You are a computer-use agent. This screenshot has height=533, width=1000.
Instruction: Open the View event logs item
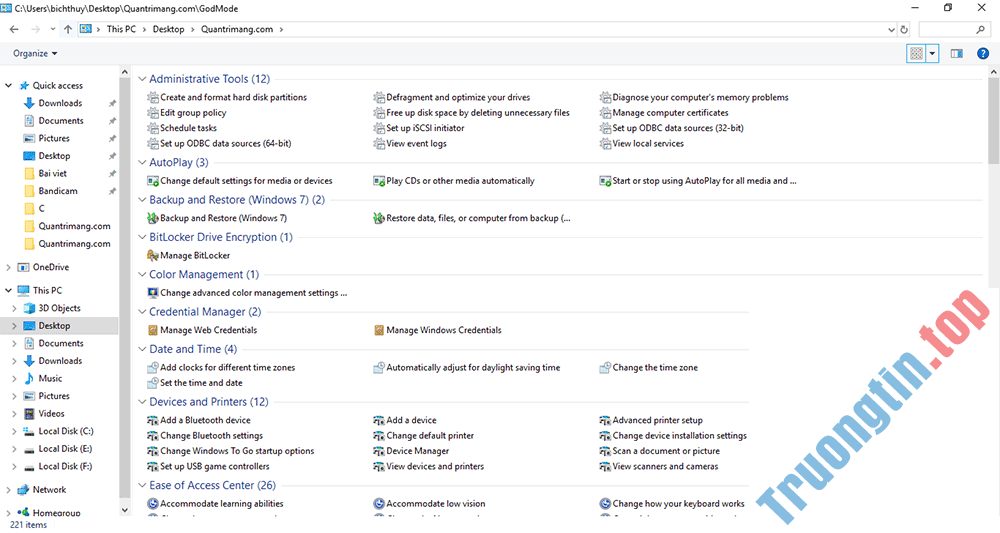(x=416, y=144)
